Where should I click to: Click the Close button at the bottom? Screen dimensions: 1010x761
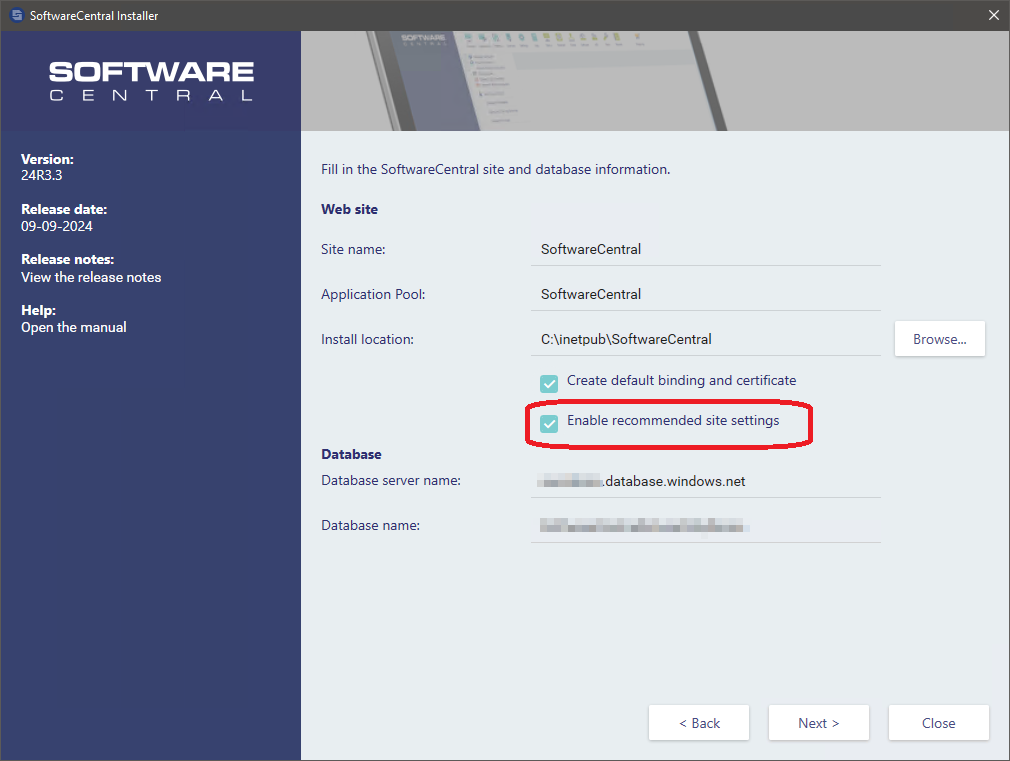(x=937, y=722)
